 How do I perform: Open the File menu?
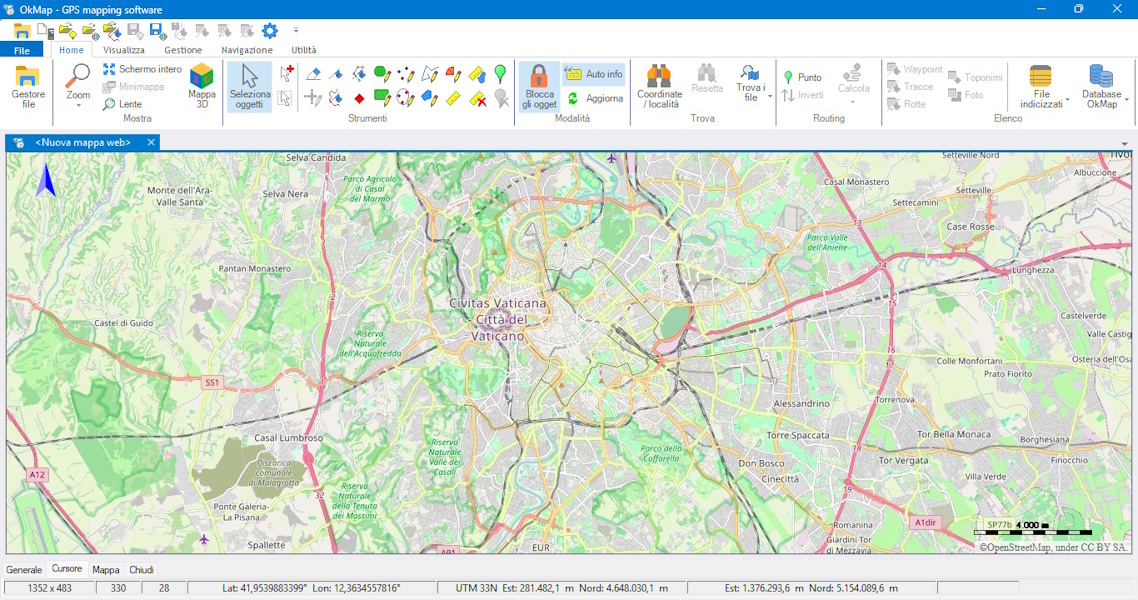pos(22,50)
